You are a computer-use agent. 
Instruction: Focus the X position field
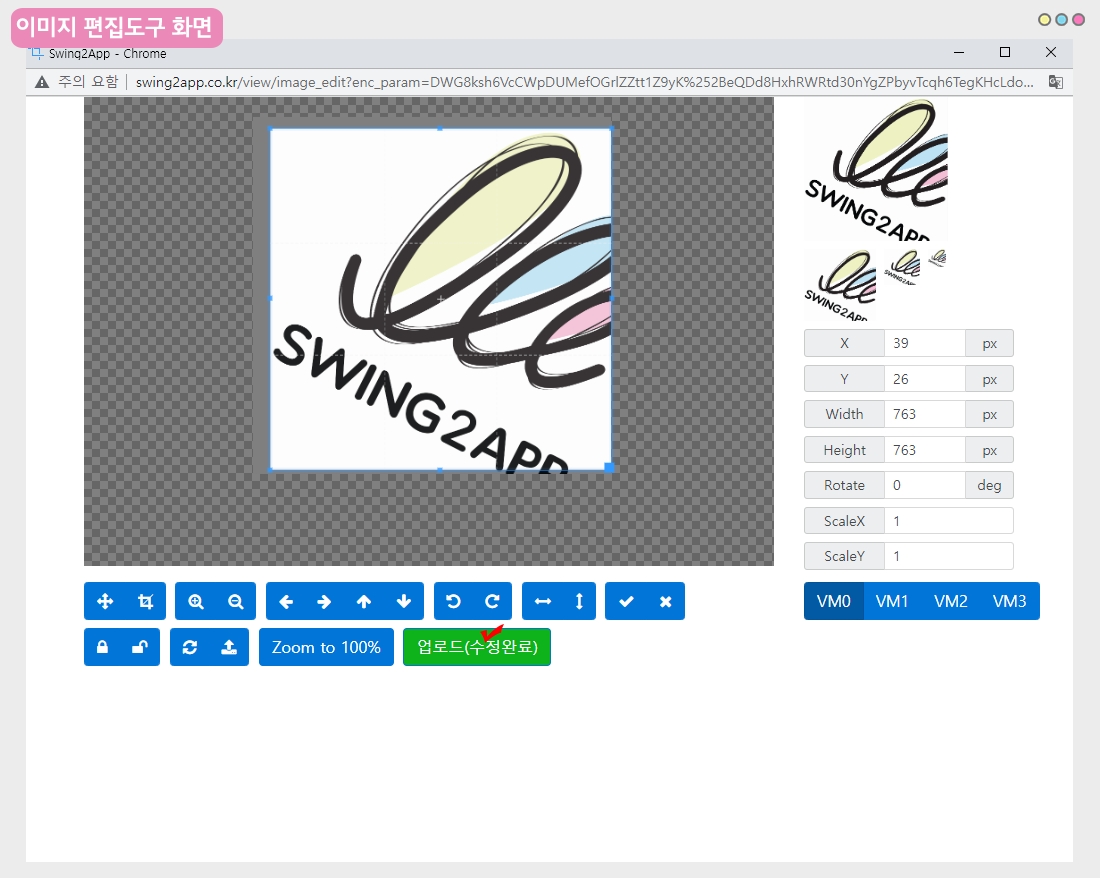pos(925,343)
